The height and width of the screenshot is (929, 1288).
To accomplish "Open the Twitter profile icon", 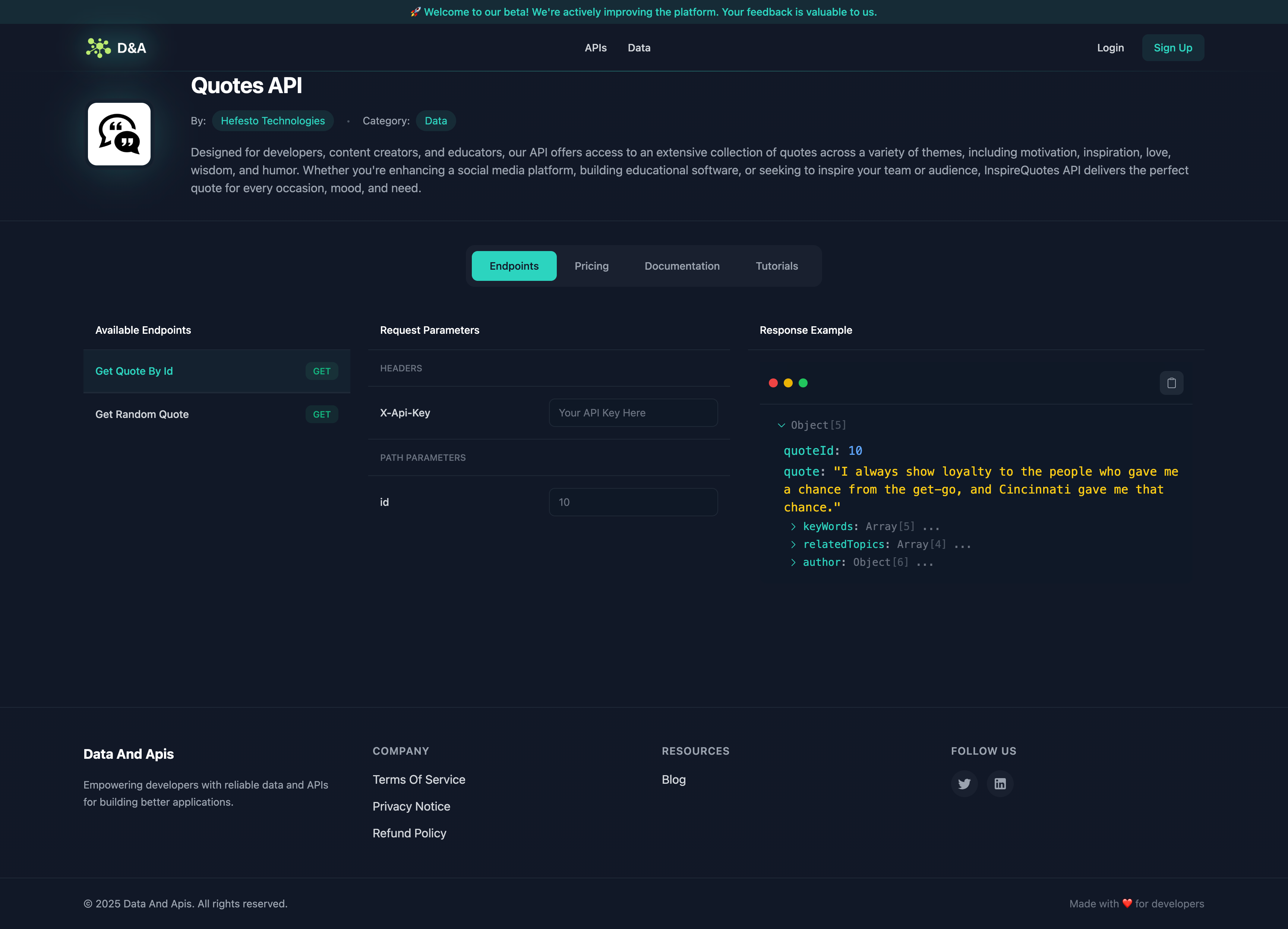I will [964, 784].
